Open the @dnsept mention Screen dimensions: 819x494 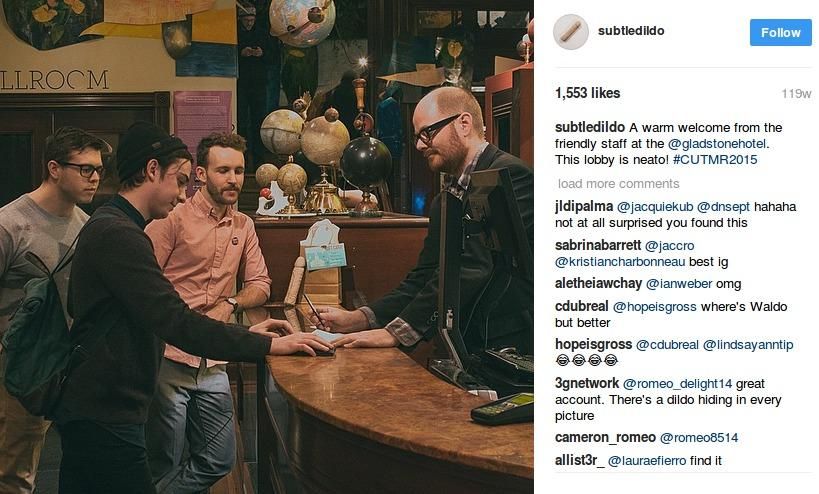[723, 207]
